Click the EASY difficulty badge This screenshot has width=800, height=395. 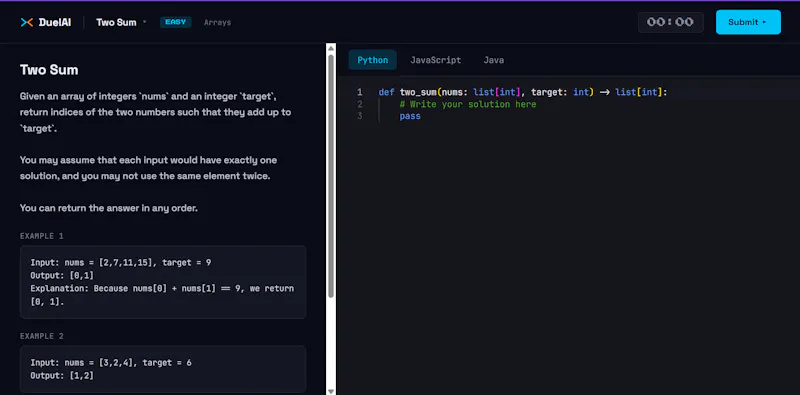176,22
